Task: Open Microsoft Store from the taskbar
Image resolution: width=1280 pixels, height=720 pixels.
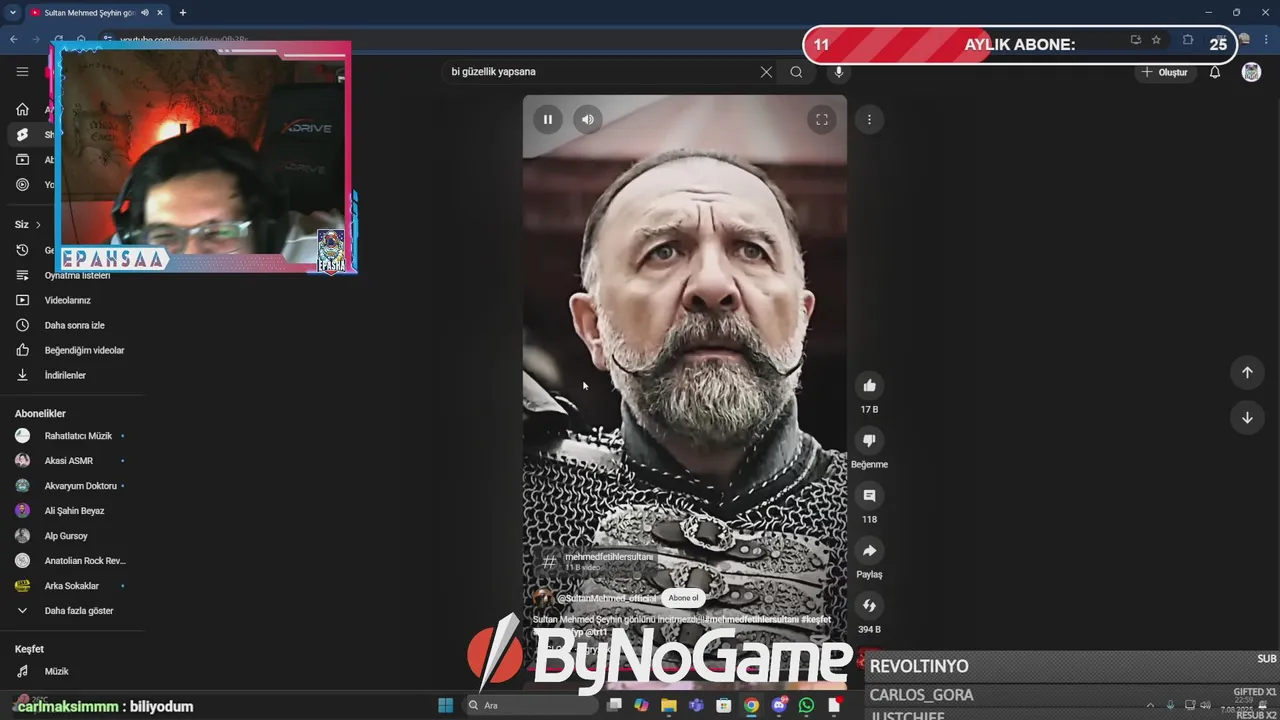Action: (724, 705)
